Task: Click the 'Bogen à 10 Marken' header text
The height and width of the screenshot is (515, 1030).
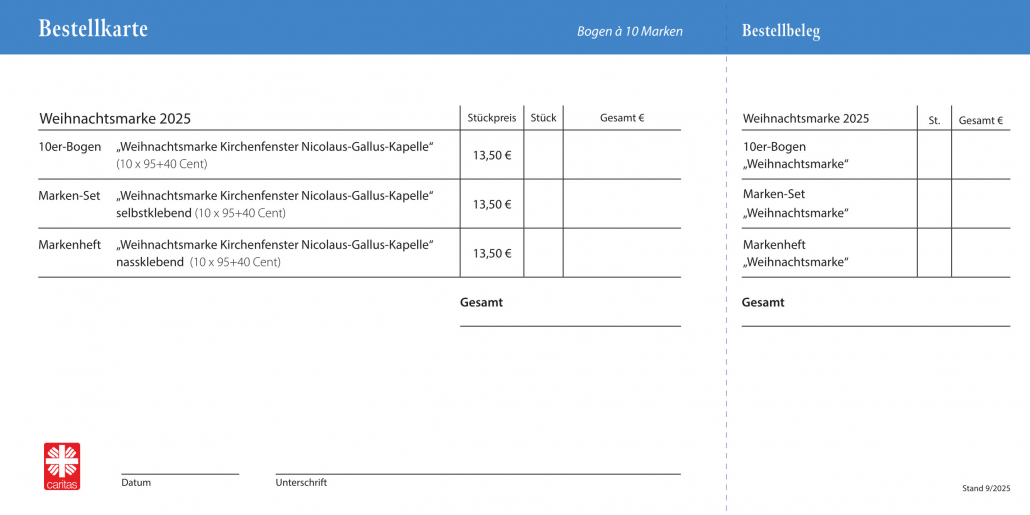Action: 629,32
